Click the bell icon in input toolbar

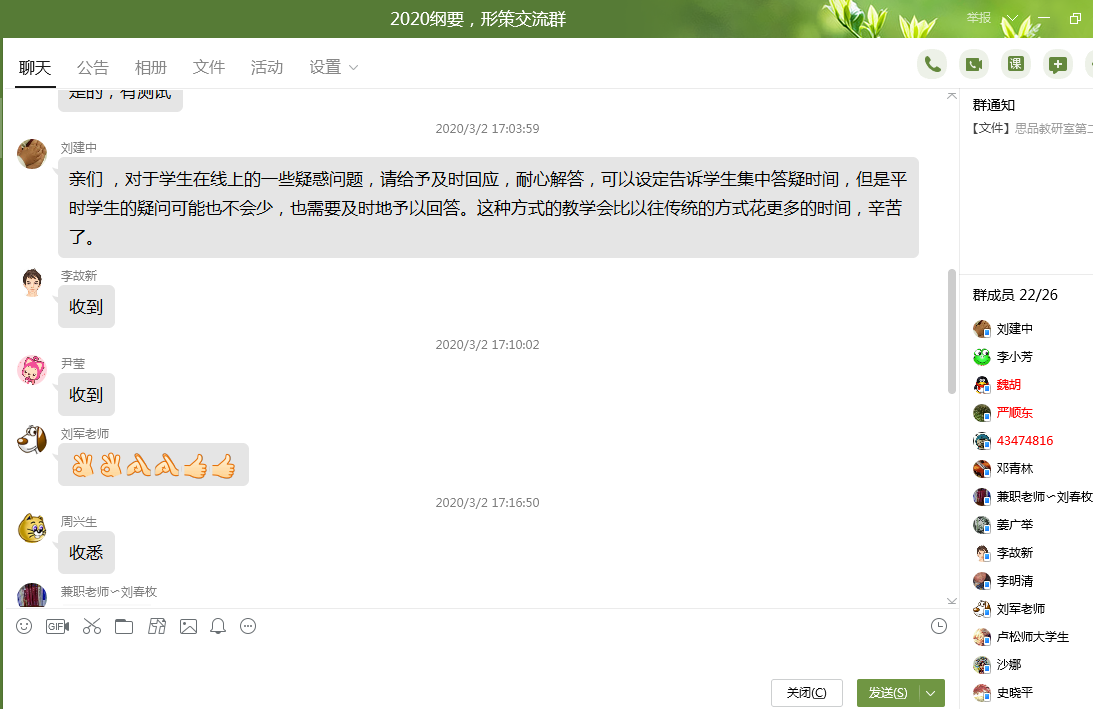tap(218, 626)
